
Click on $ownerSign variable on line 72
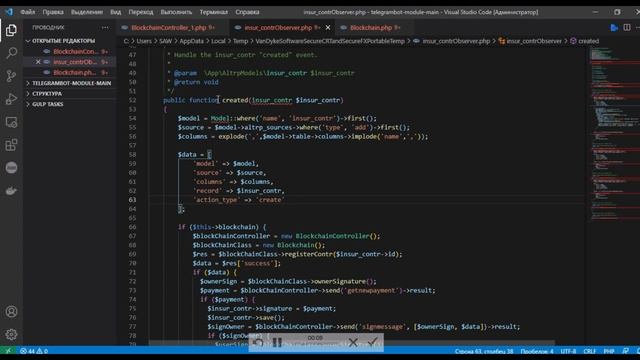(x=218, y=282)
